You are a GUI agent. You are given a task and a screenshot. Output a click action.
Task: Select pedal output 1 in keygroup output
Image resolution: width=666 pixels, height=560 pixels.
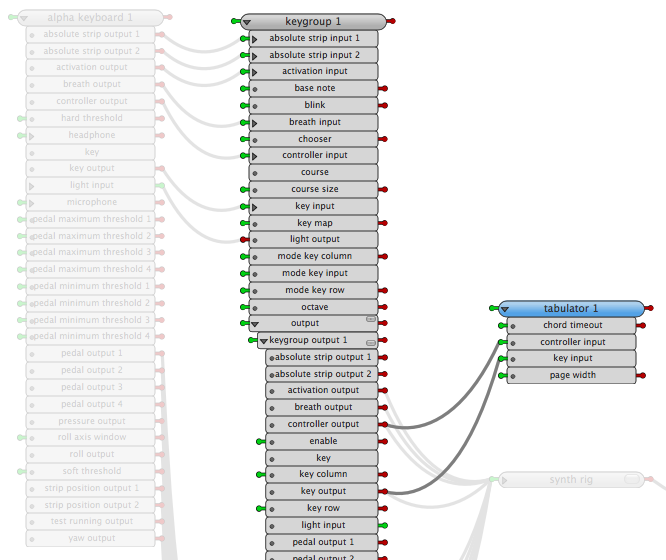click(x=322, y=542)
